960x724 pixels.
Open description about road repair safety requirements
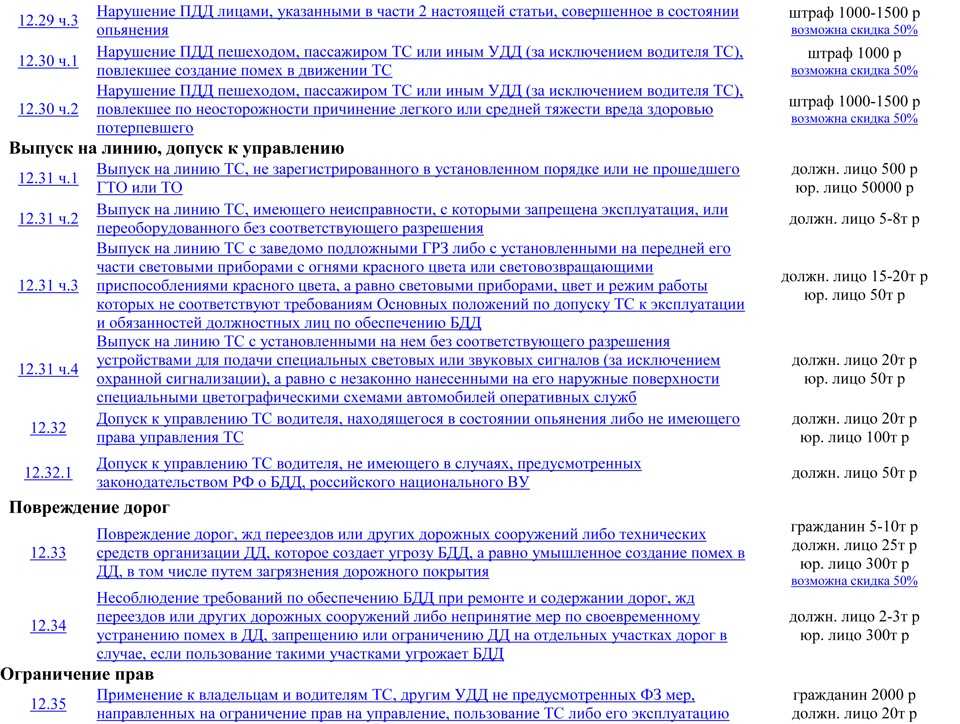pos(411,625)
